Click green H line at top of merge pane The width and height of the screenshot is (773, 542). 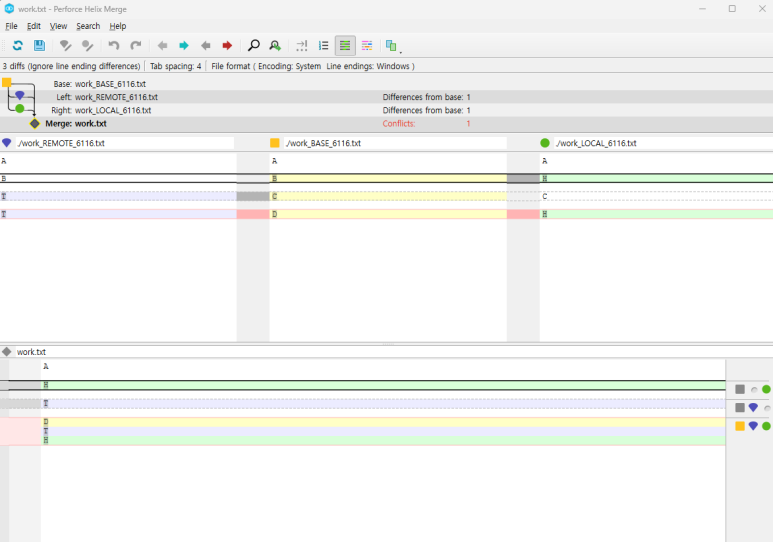pyautogui.click(x=383, y=385)
